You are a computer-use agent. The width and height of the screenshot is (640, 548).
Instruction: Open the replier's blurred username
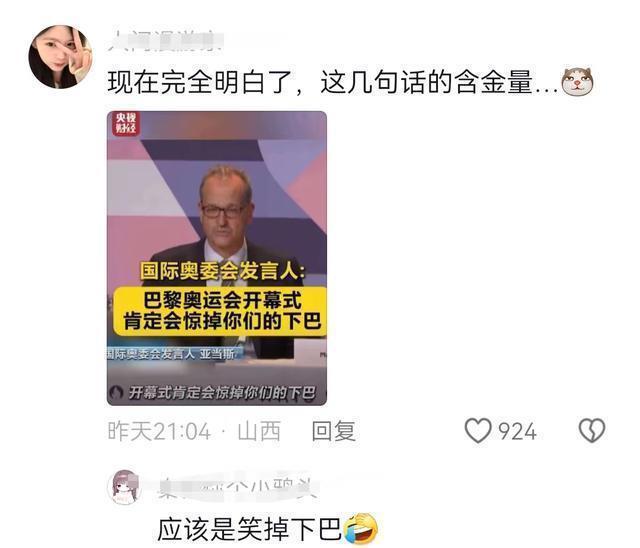pos(238,487)
